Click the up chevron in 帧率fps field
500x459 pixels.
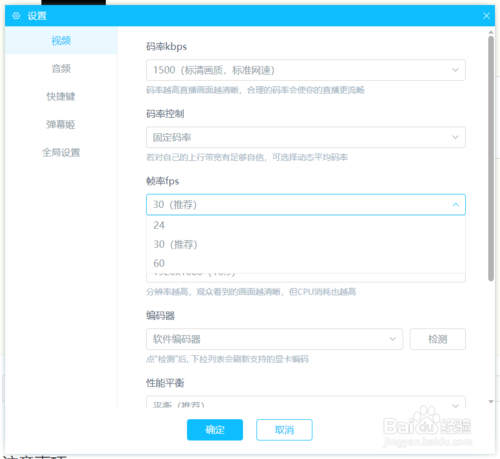coord(455,205)
